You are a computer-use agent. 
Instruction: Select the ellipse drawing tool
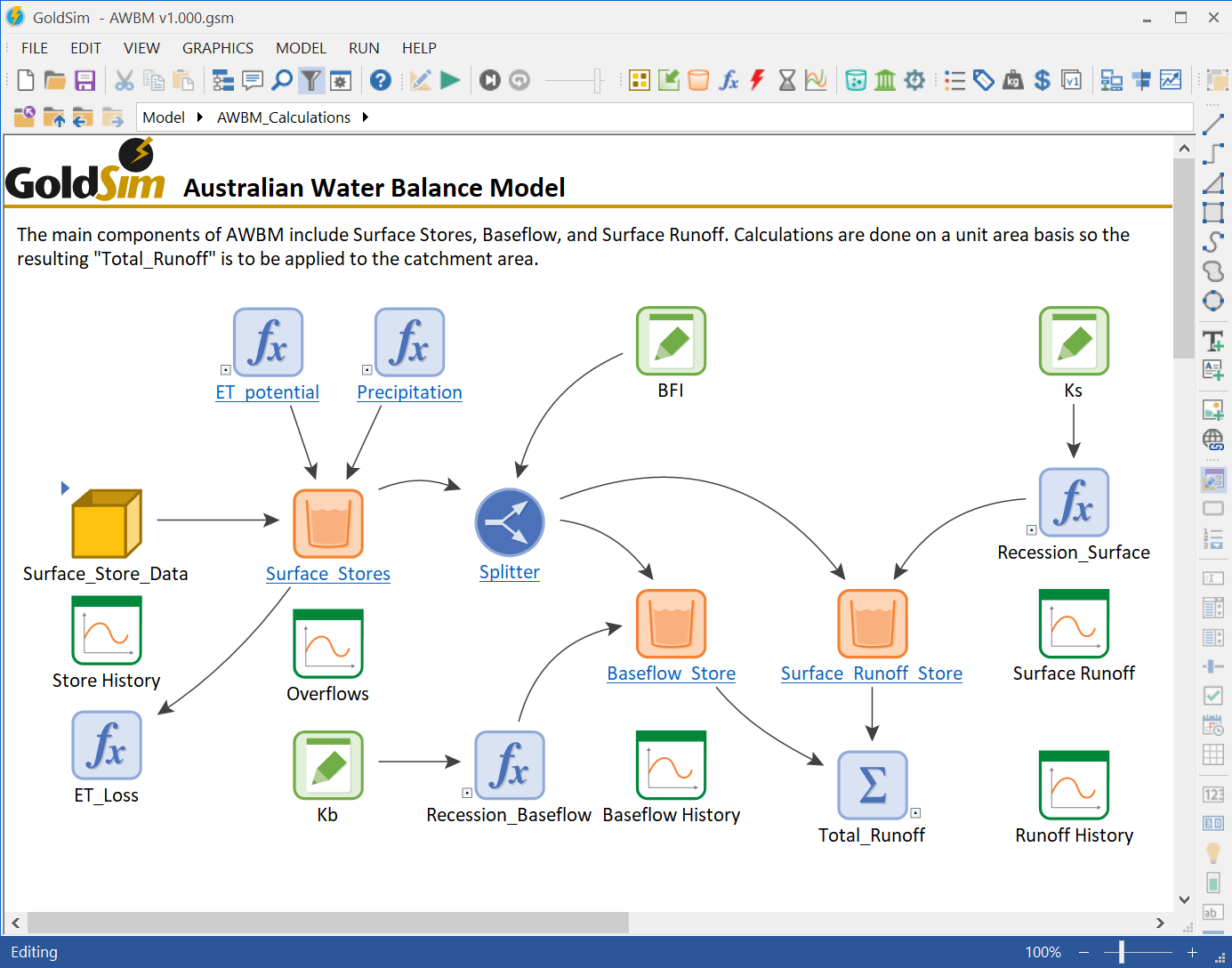(1213, 301)
